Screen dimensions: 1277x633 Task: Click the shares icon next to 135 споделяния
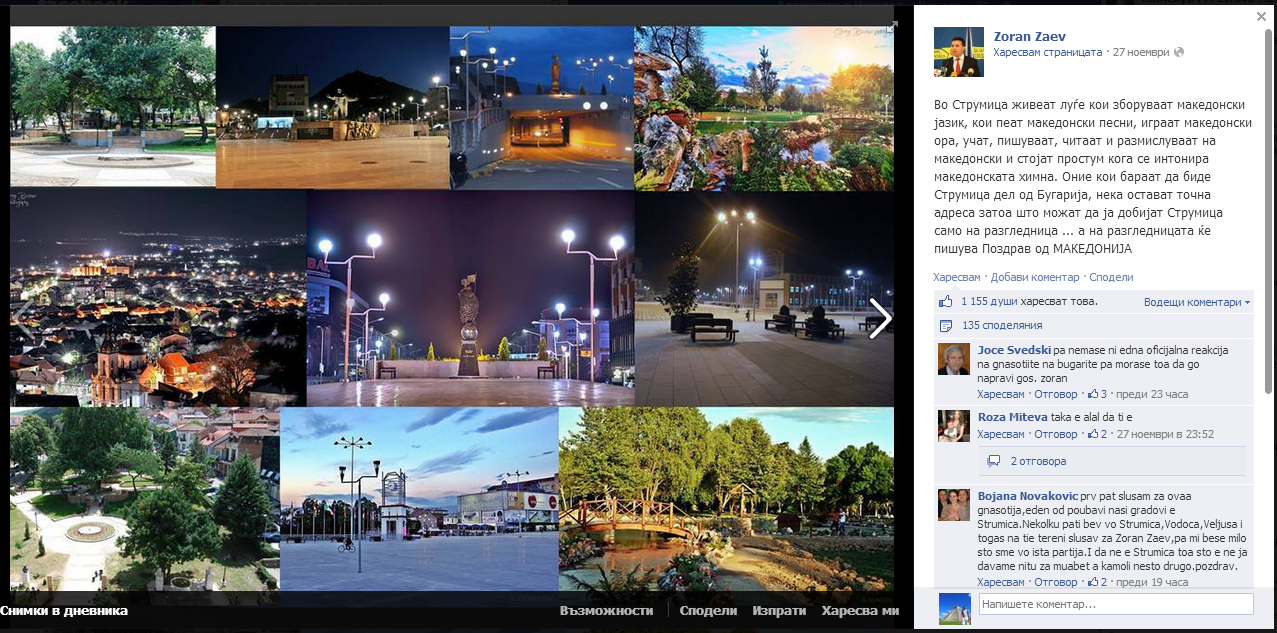pos(945,326)
